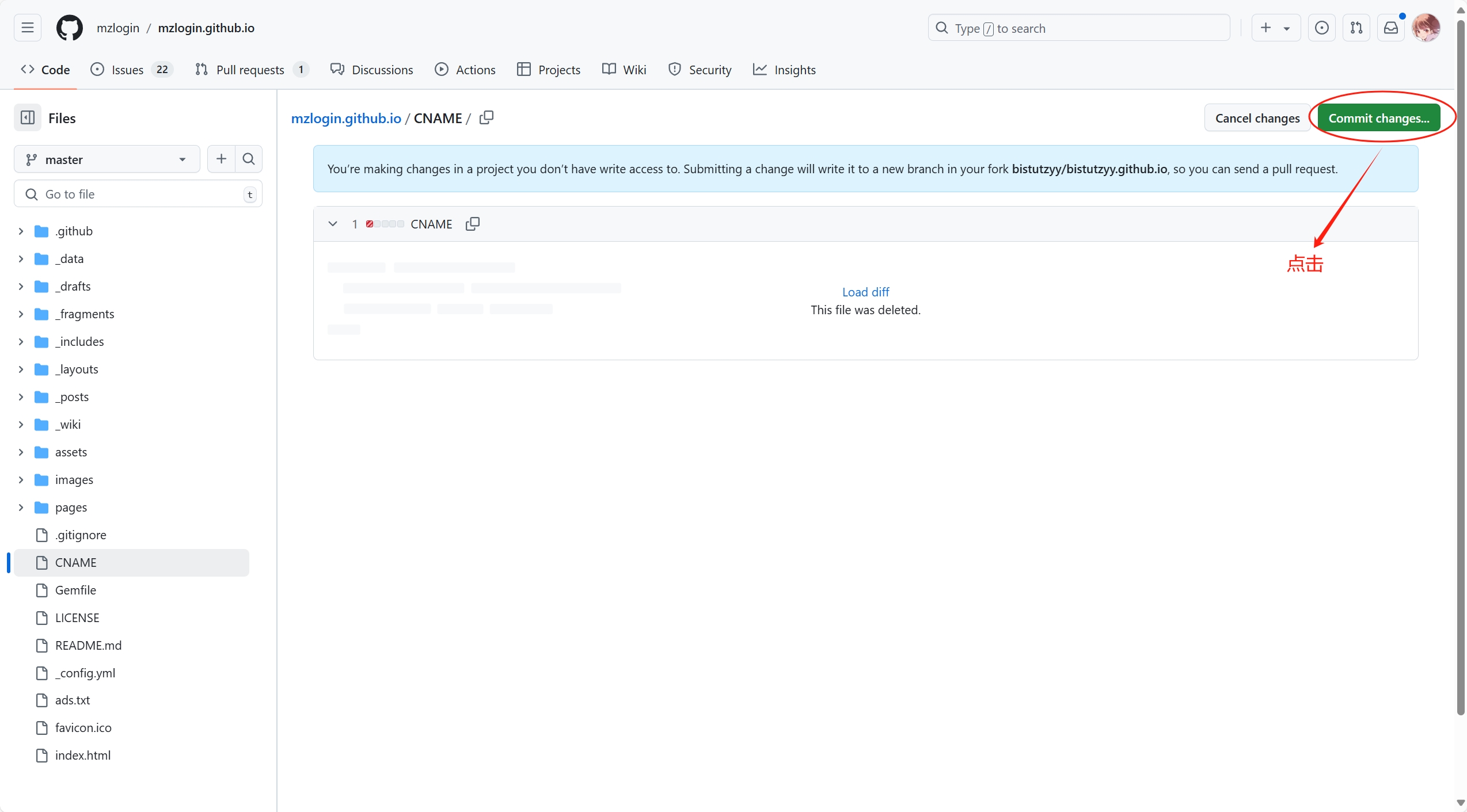Open mzlogin.github.io breadcrumb link
The image size is (1467, 812).
tap(346, 118)
